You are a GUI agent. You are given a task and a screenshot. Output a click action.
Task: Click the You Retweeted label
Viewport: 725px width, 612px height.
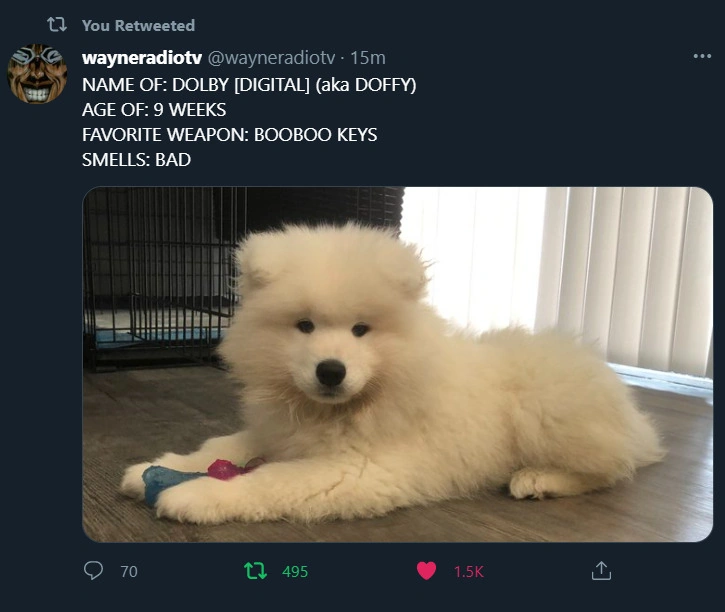pos(138,25)
